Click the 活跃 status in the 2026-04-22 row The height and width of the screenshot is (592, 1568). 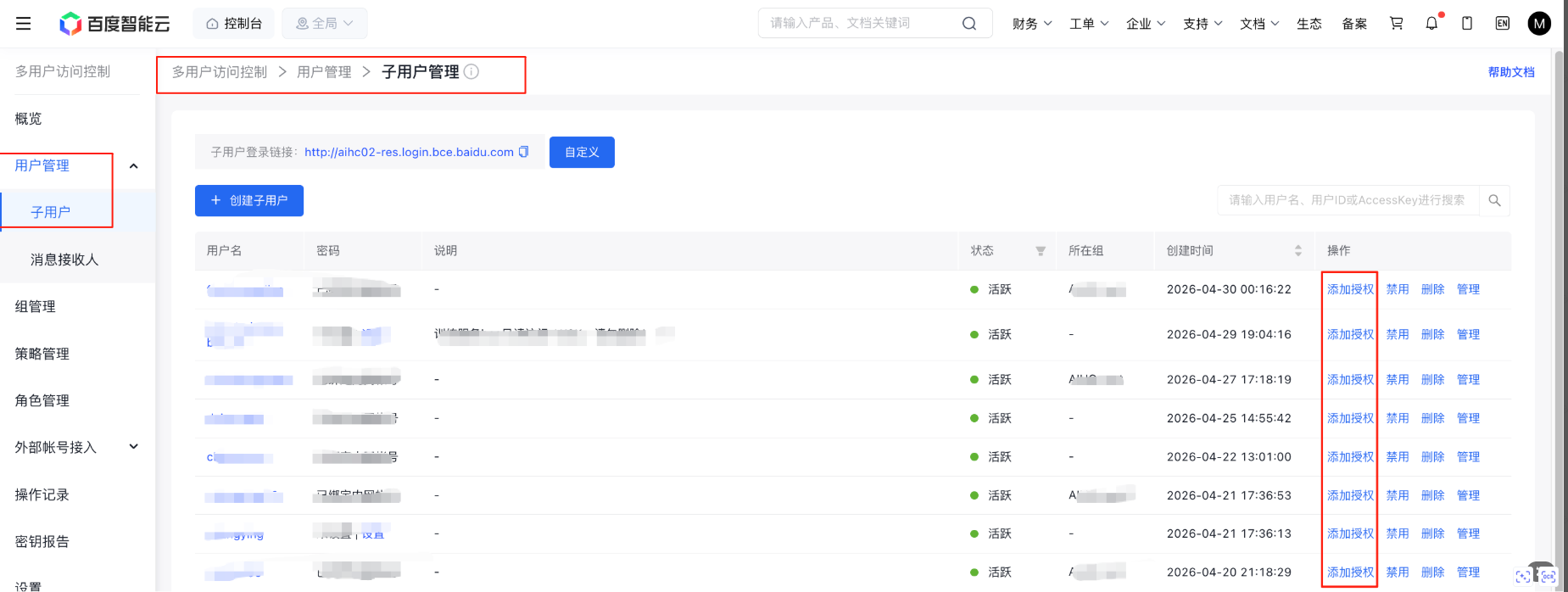pos(999,456)
